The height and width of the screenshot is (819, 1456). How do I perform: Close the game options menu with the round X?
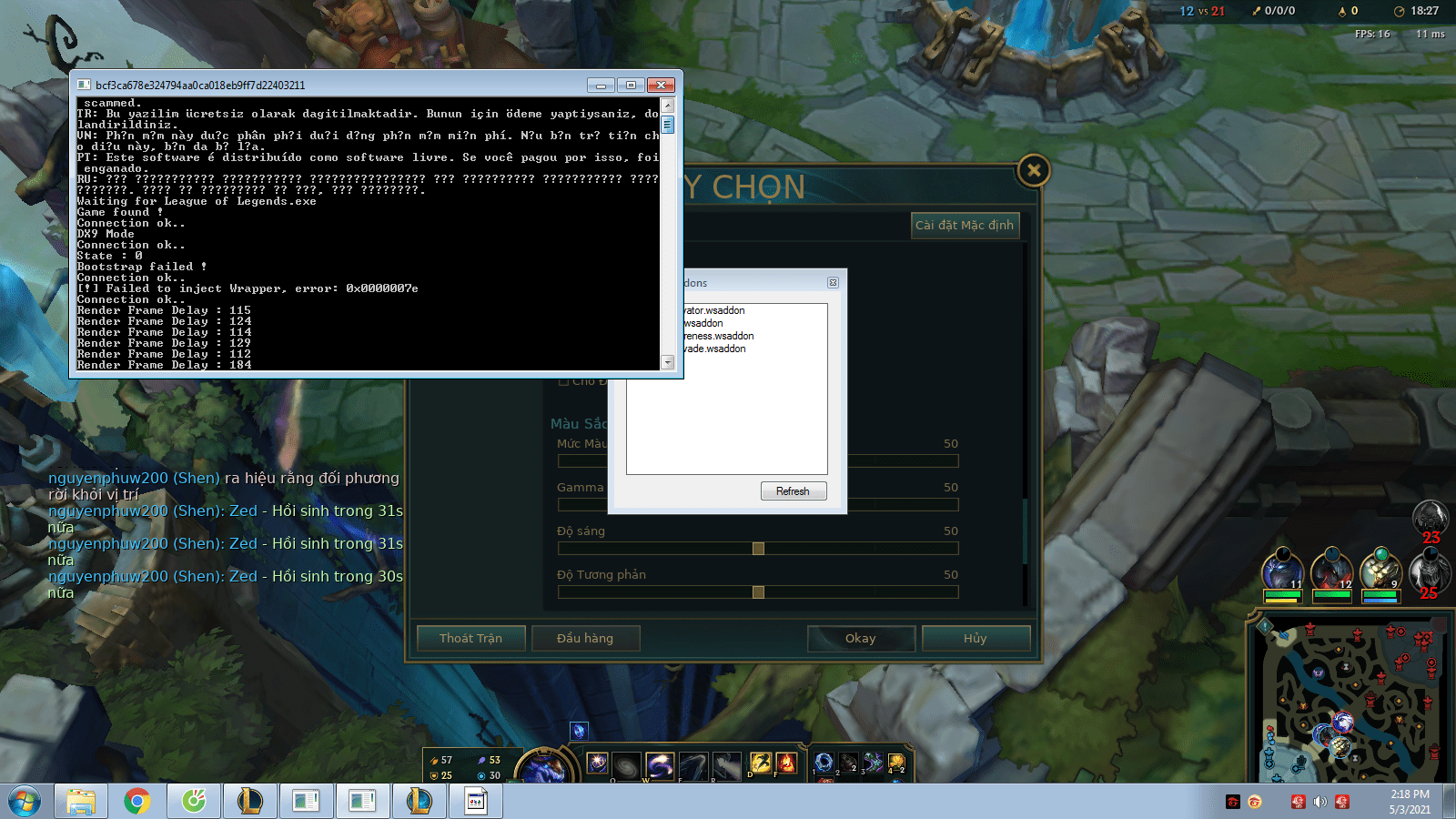tap(1034, 170)
